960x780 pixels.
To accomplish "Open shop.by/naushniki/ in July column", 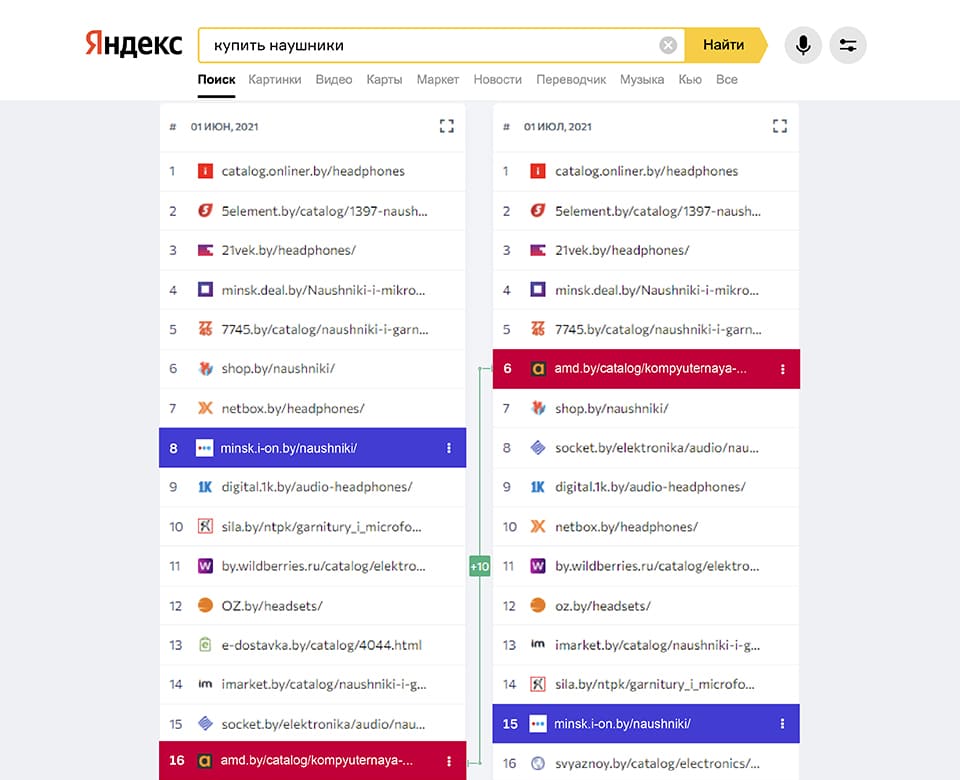I will click(612, 408).
